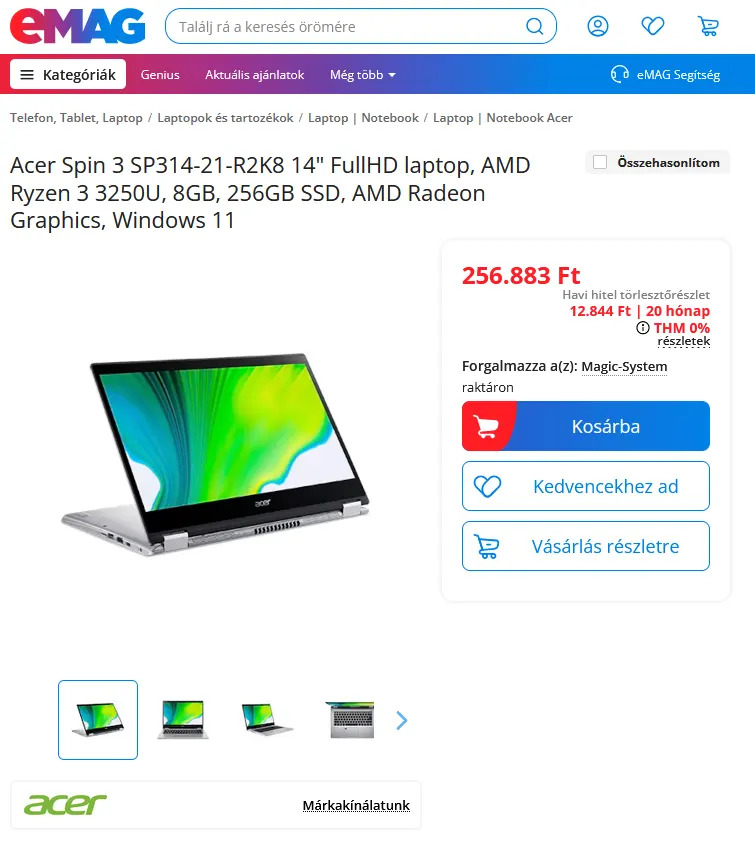Open the Kategóriák hamburger menu
The height and width of the screenshot is (843, 755).
(x=68, y=74)
